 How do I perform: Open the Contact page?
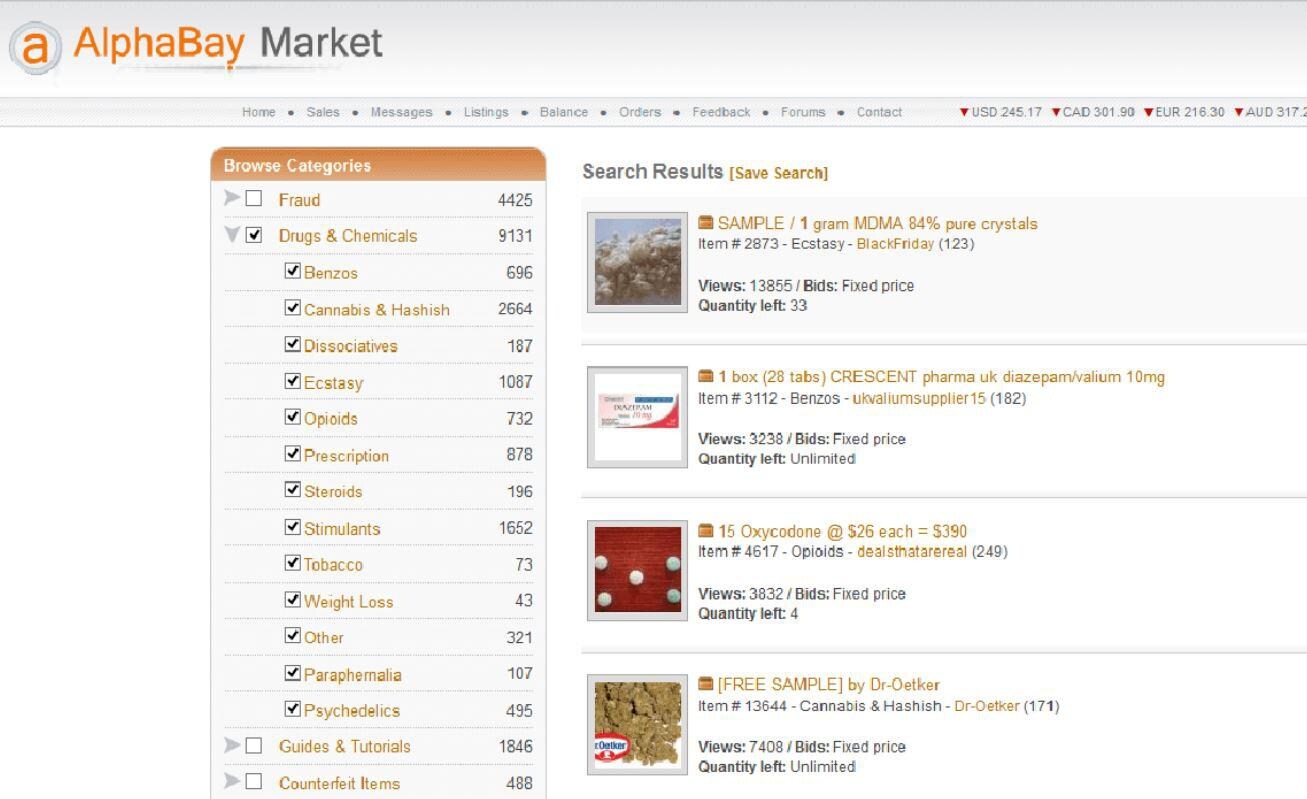(x=879, y=112)
